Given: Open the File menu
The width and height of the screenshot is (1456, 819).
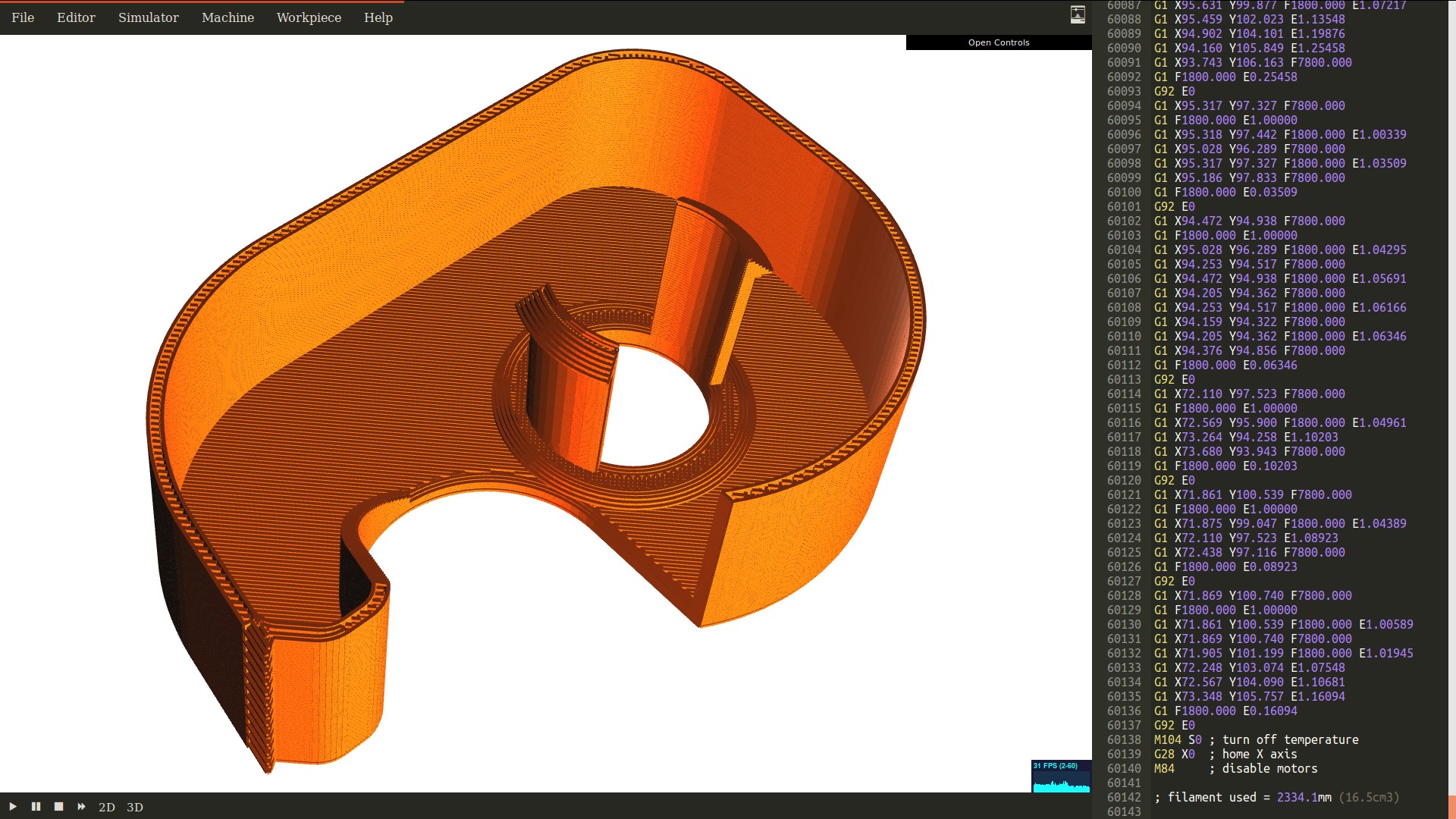Looking at the screenshot, I should [23, 17].
